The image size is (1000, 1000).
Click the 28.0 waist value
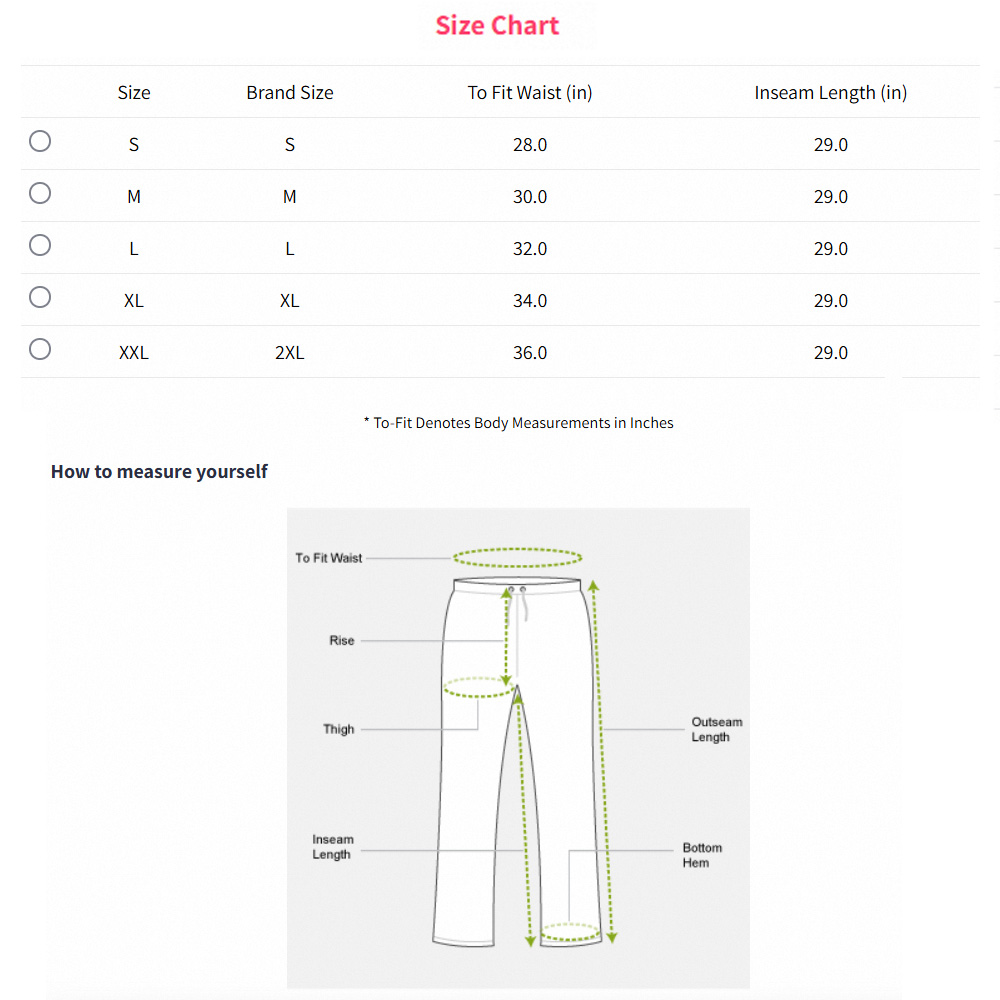pos(530,145)
